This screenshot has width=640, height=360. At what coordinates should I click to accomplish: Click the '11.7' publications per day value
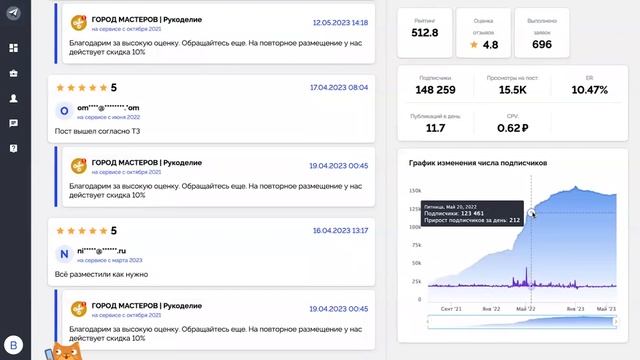point(436,128)
